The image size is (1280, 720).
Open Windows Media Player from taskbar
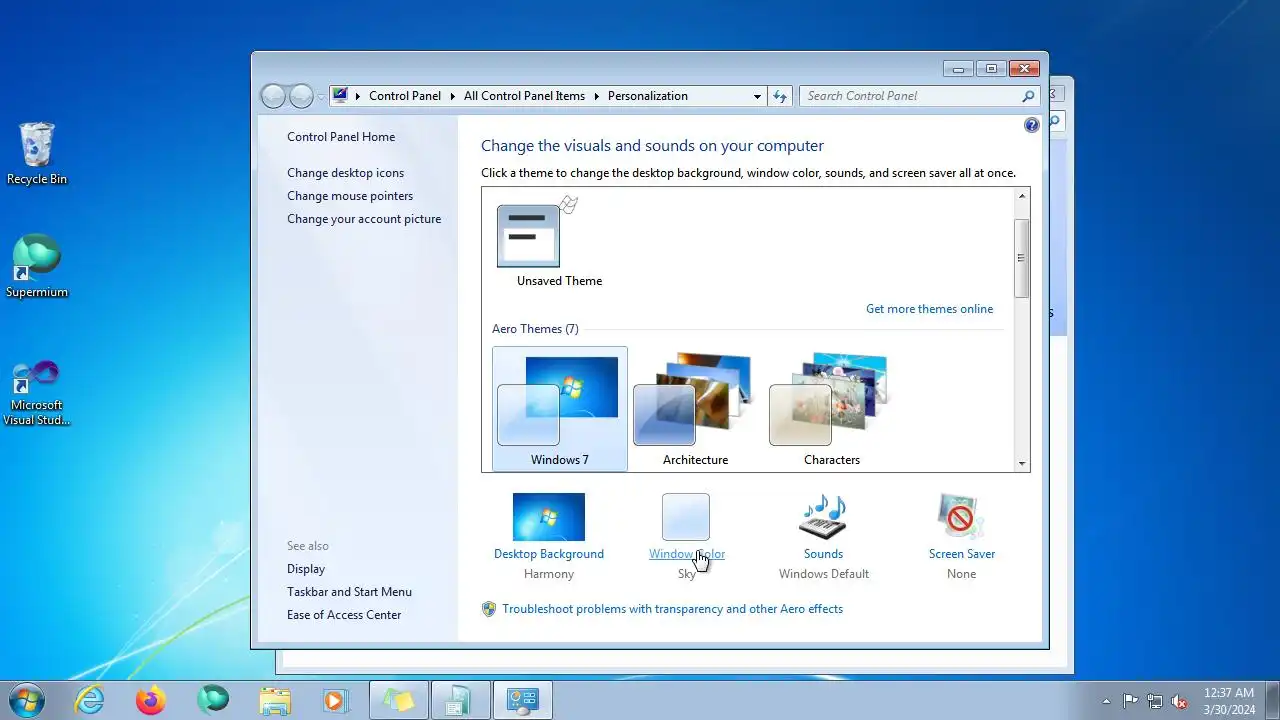(337, 700)
